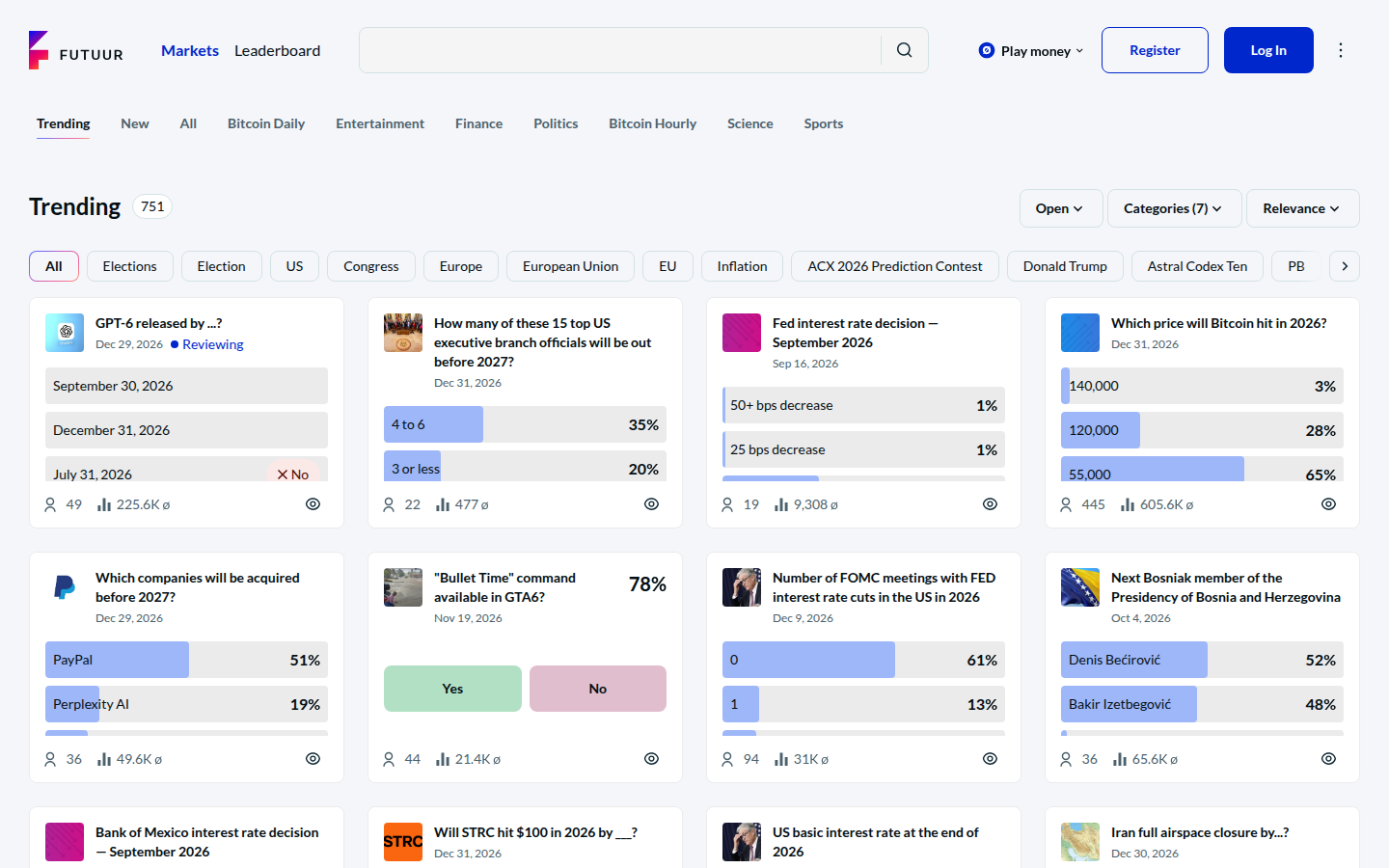This screenshot has height=868, width=1389.
Task: Toggle watch eye on companies acquired card
Action: [x=313, y=759]
